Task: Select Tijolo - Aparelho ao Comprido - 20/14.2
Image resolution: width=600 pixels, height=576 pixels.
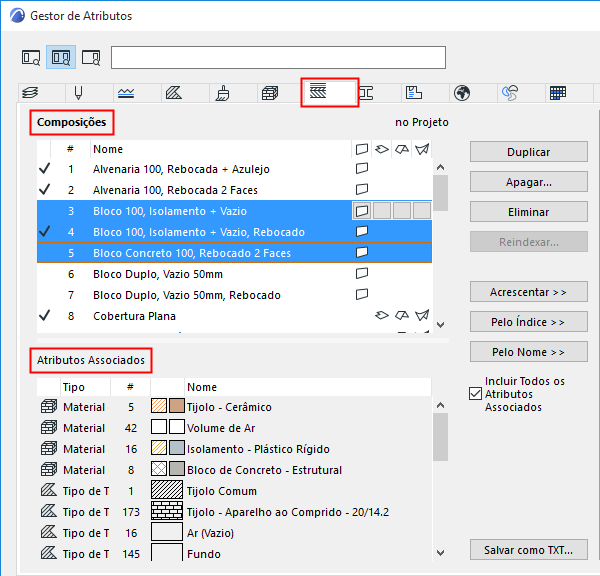Action: (x=234, y=512)
